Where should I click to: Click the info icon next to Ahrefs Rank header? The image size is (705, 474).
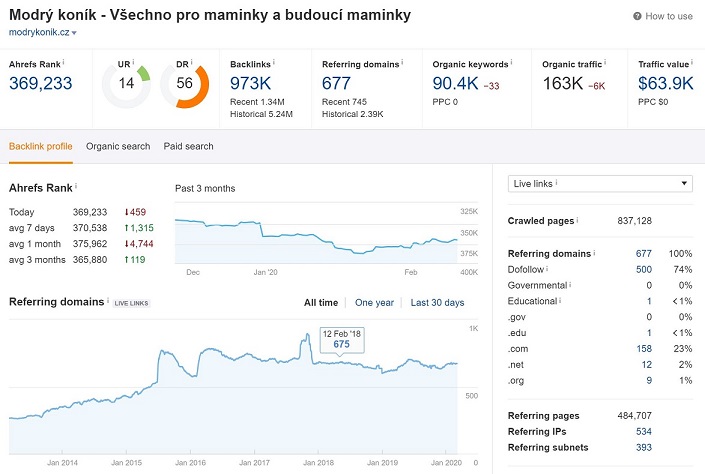(x=63, y=62)
